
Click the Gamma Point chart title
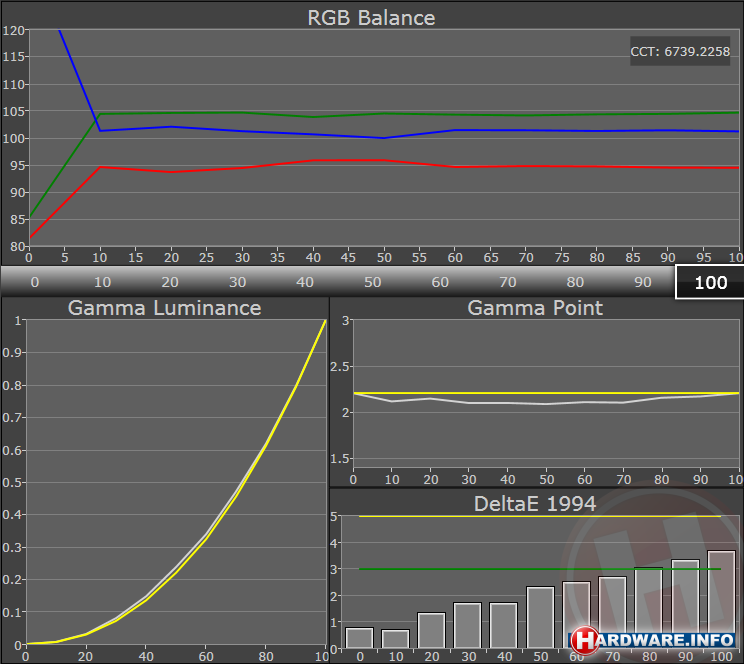click(535, 308)
